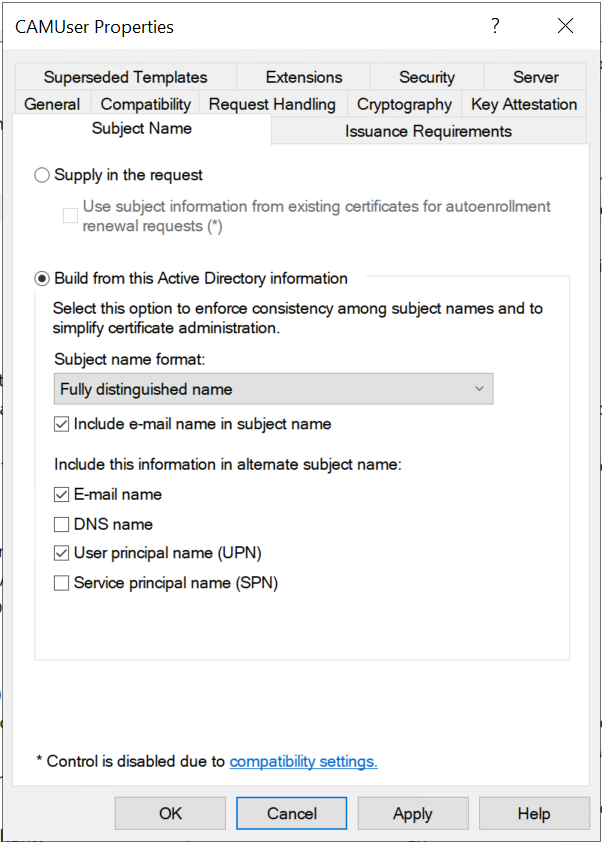Toggle Include e-mail name in subject name

pyautogui.click(x=62, y=424)
